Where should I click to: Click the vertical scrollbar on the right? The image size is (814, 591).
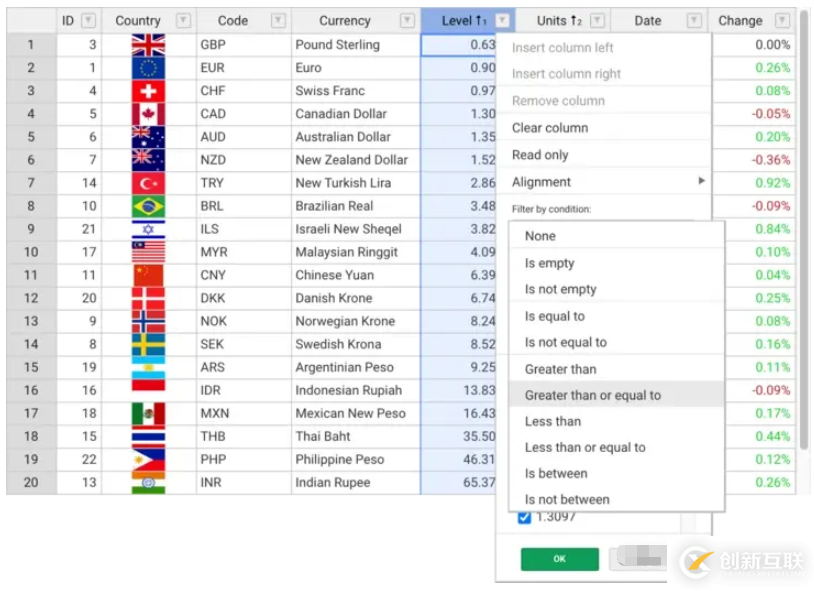[x=803, y=230]
